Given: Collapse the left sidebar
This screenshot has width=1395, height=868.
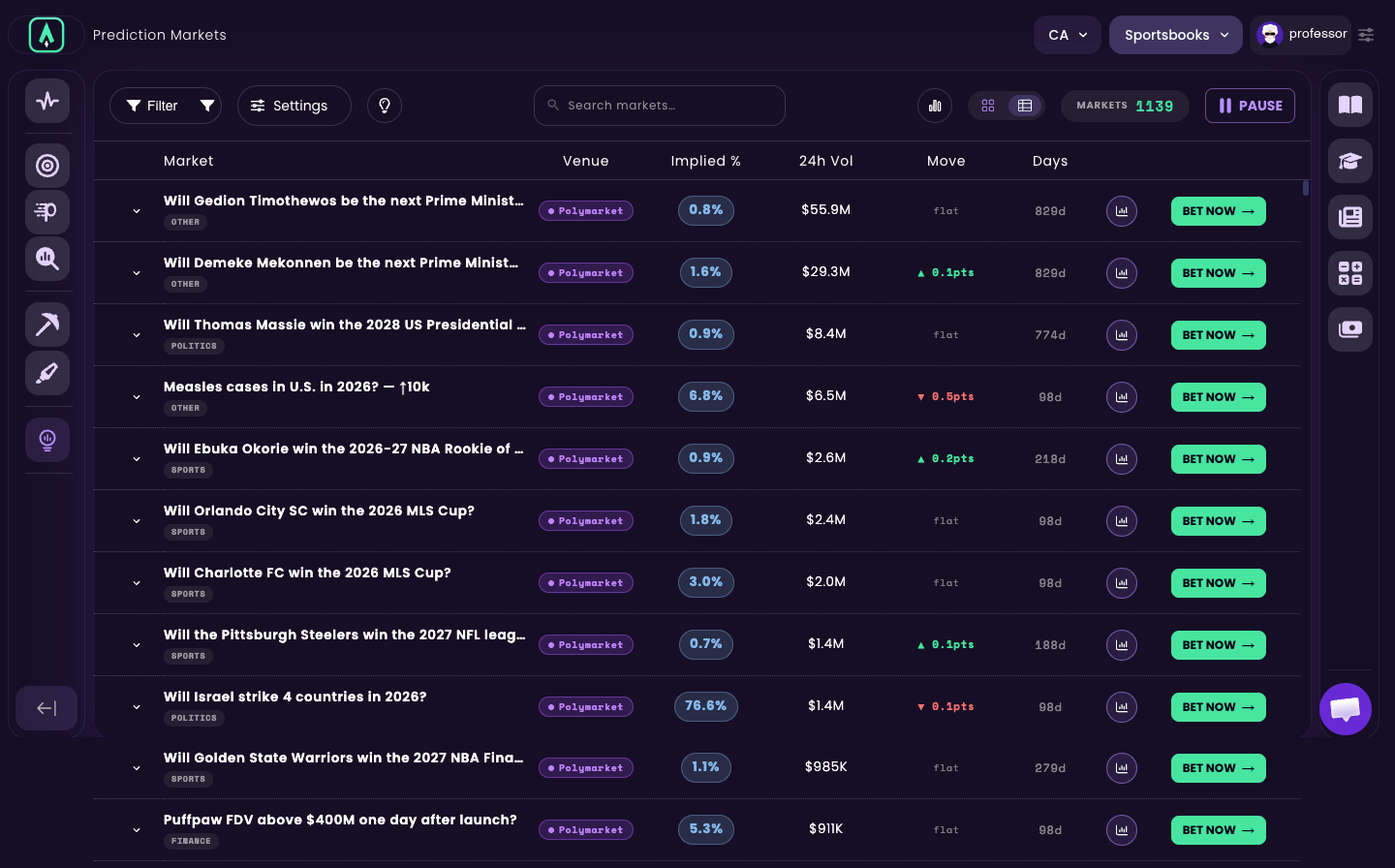Looking at the screenshot, I should click(46, 708).
